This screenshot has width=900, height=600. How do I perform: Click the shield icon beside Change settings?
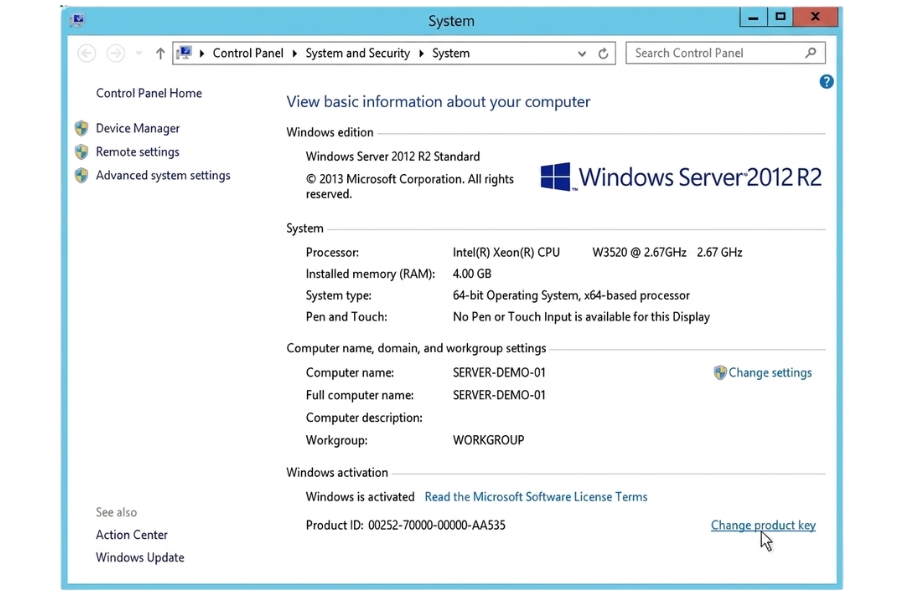tap(720, 373)
